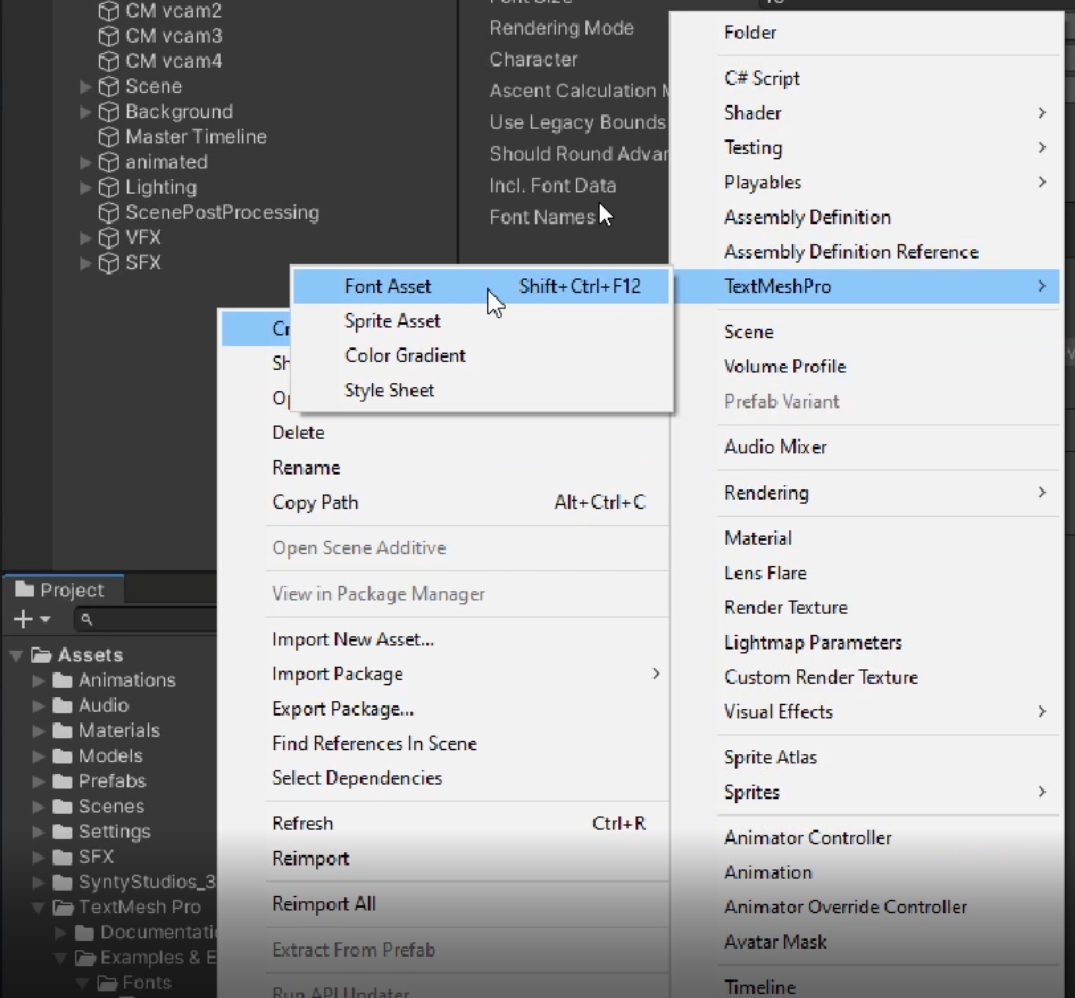Image resolution: width=1075 pixels, height=998 pixels.
Task: Click the Project search field
Action: (150, 620)
